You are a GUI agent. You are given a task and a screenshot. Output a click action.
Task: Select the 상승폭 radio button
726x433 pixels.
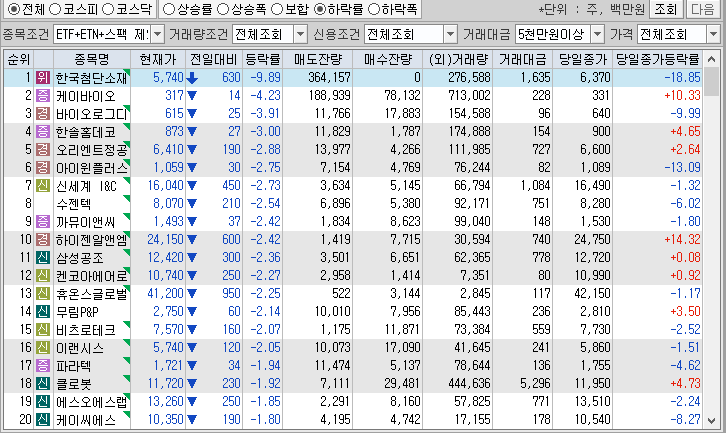223,9
